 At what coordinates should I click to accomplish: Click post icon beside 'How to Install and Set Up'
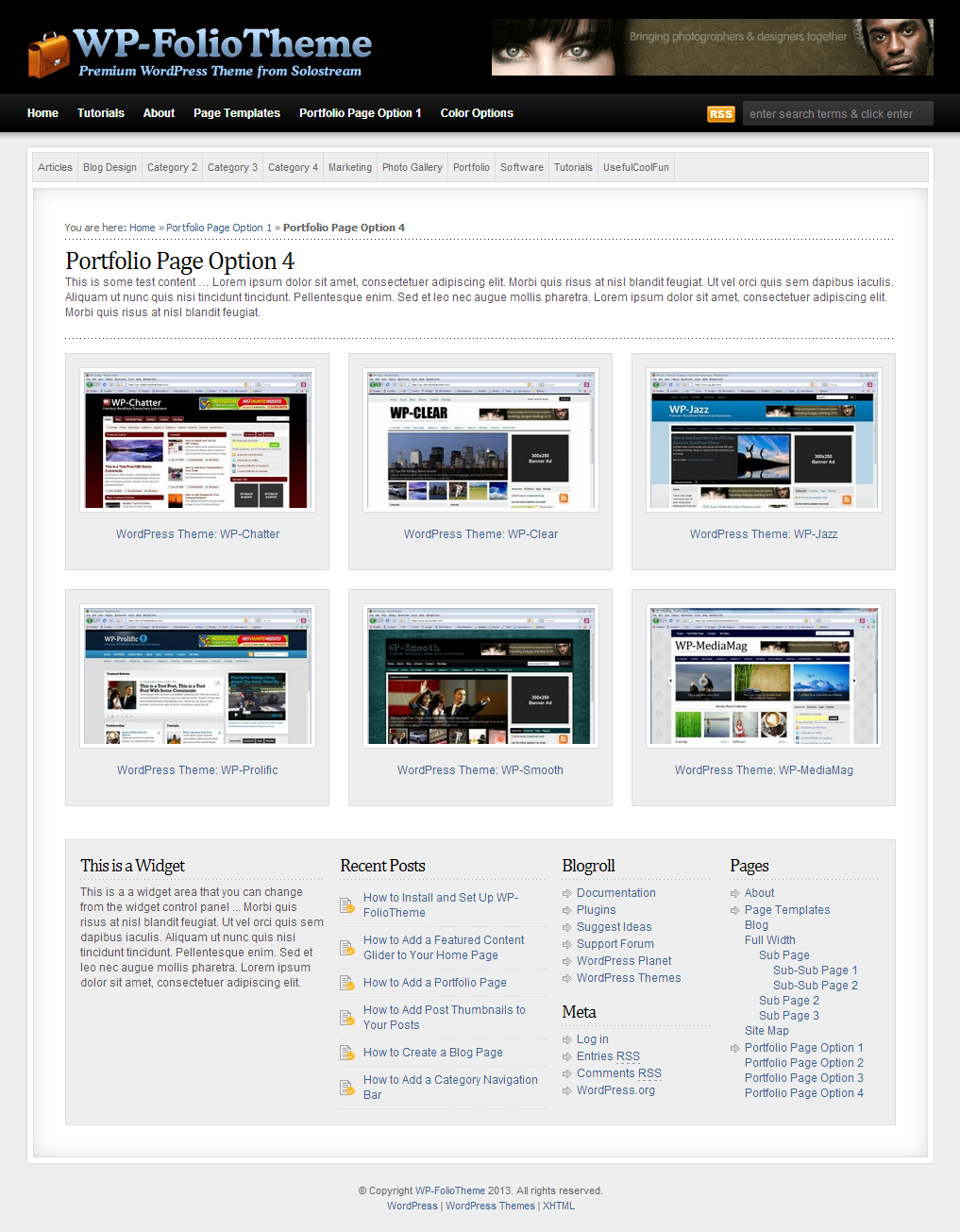(346, 905)
